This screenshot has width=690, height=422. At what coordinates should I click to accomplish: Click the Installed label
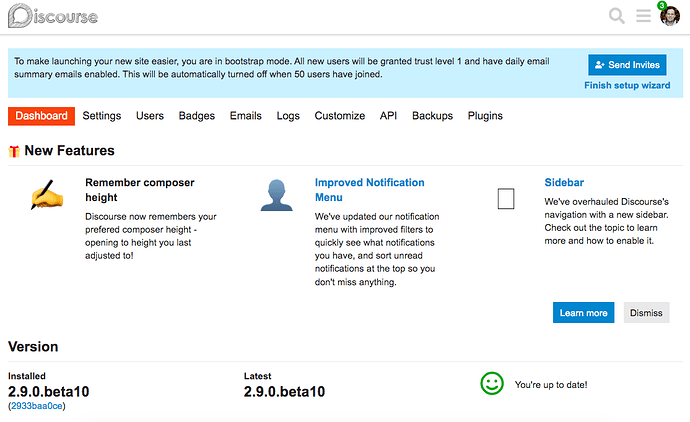27,376
